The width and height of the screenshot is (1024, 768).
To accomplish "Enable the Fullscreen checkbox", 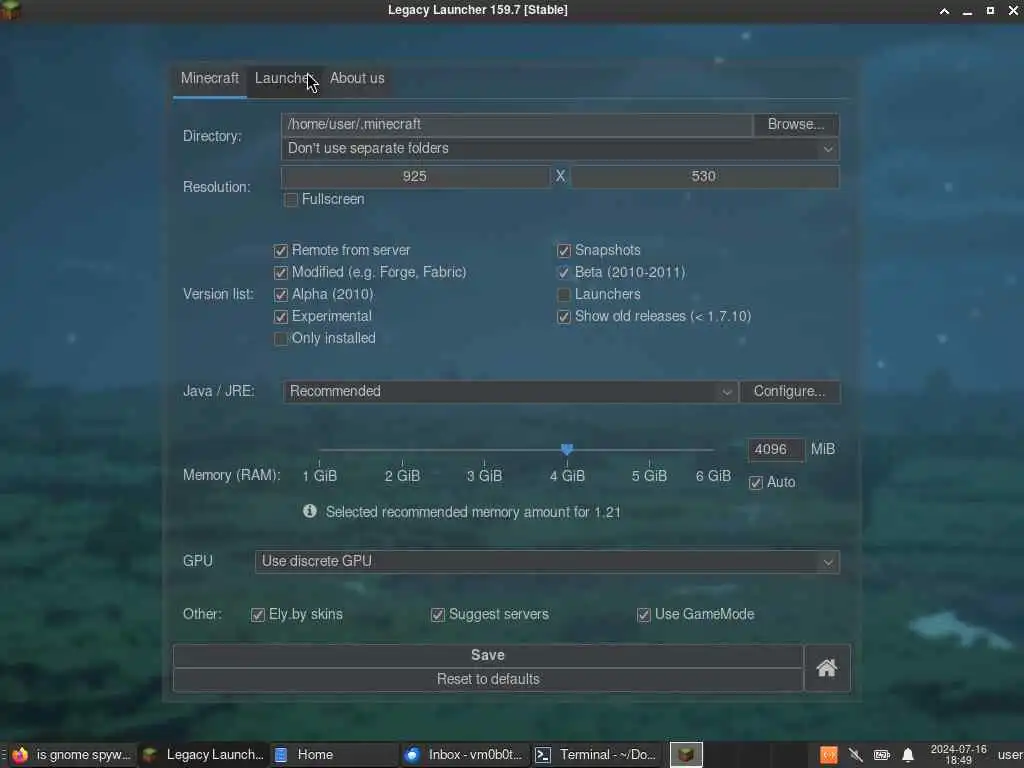I will pyautogui.click(x=291, y=199).
